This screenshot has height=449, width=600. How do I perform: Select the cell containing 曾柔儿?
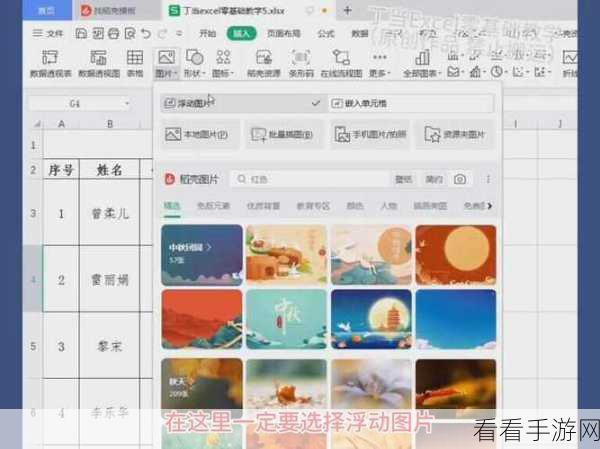coord(110,213)
